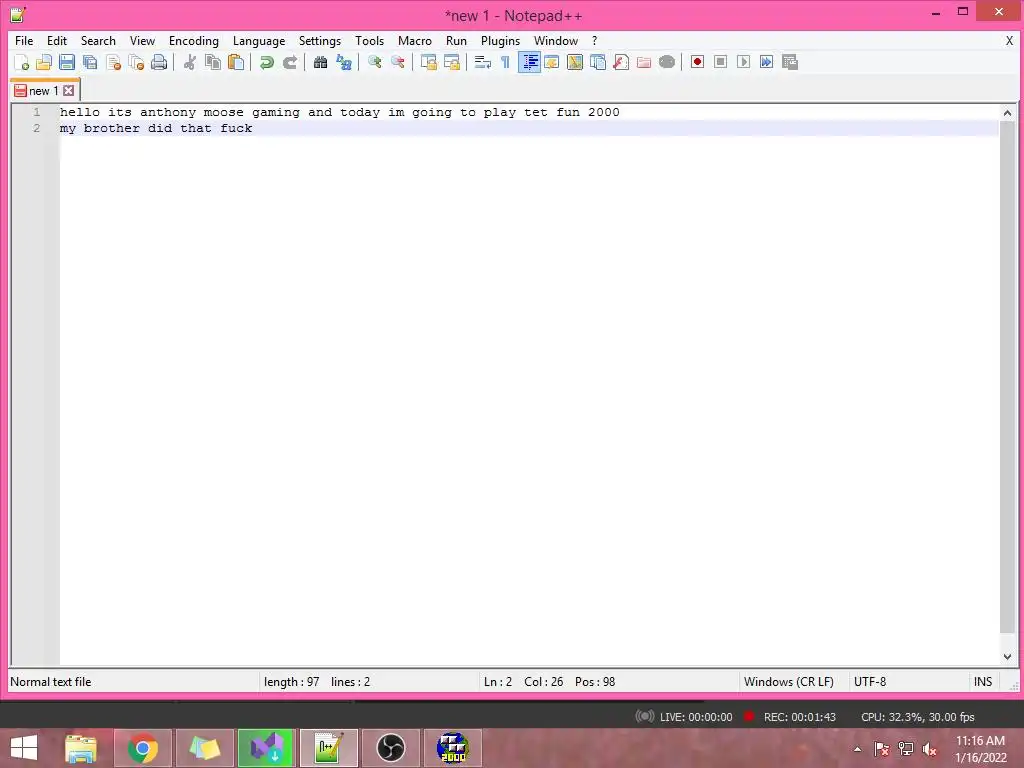
Task: Toggle the Document Map panel icon
Action: pos(575,62)
